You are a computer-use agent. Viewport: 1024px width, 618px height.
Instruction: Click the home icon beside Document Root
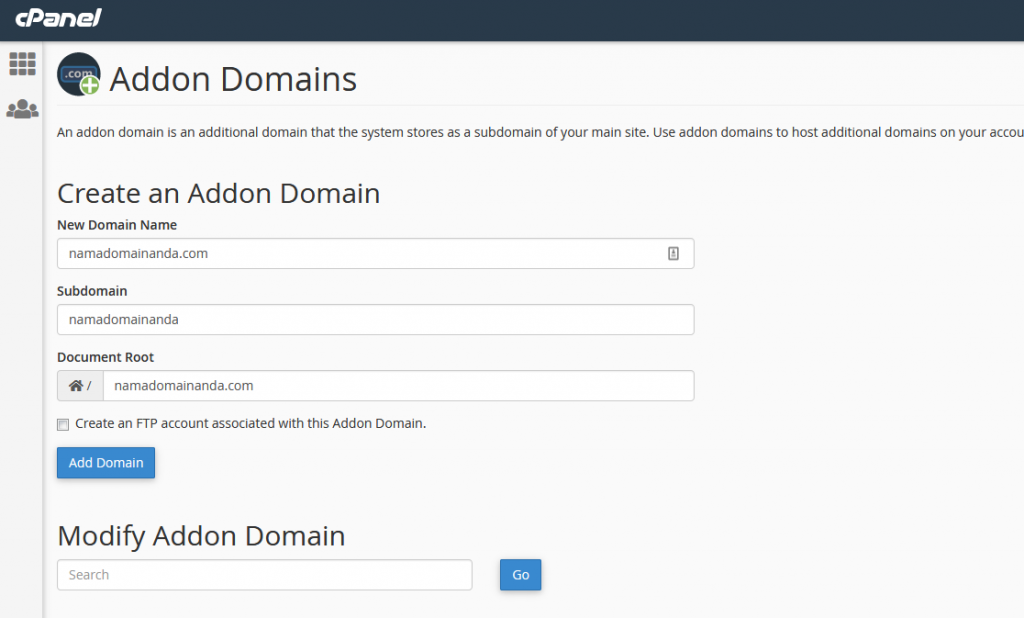point(74,385)
